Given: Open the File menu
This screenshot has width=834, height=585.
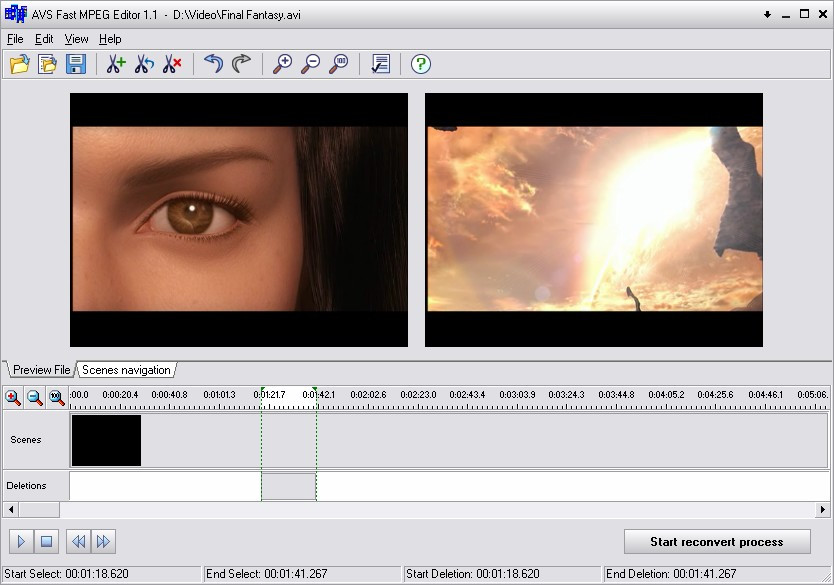Looking at the screenshot, I should pos(15,39).
